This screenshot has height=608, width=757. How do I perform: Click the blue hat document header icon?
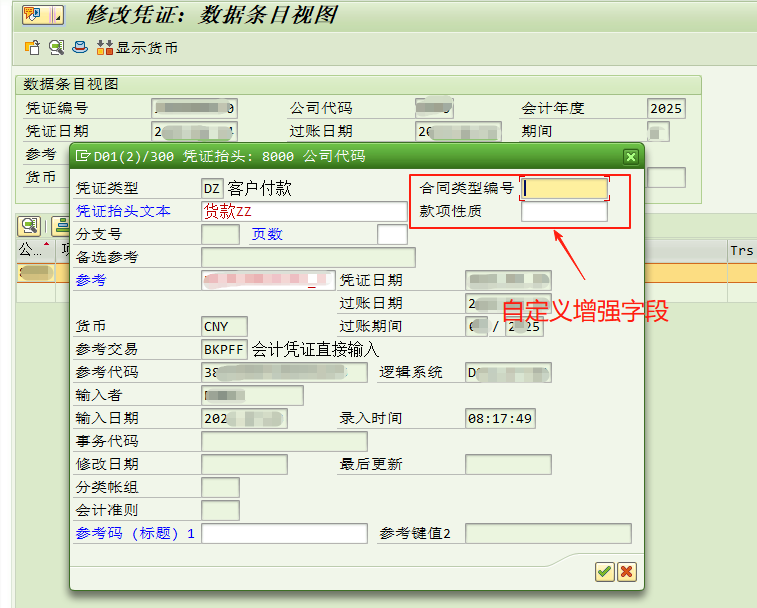coord(80,47)
